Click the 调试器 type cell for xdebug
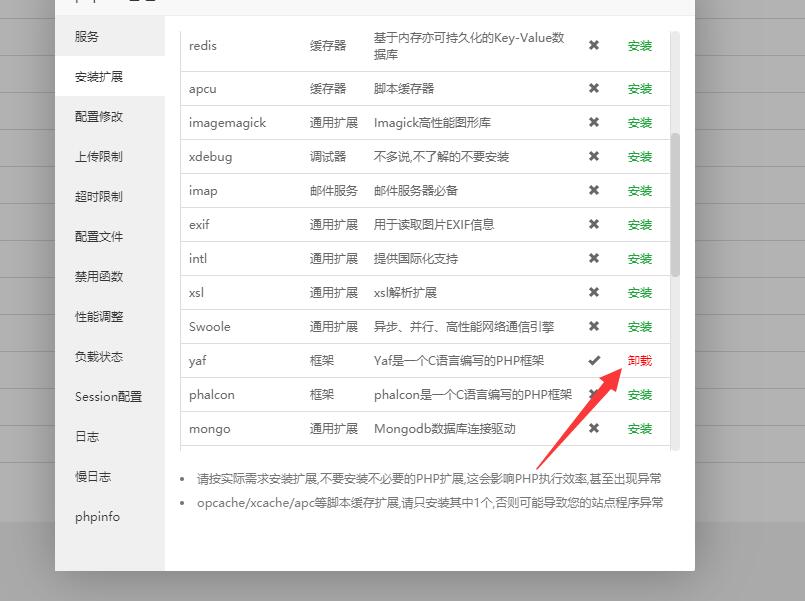The image size is (805, 601). (x=328, y=157)
